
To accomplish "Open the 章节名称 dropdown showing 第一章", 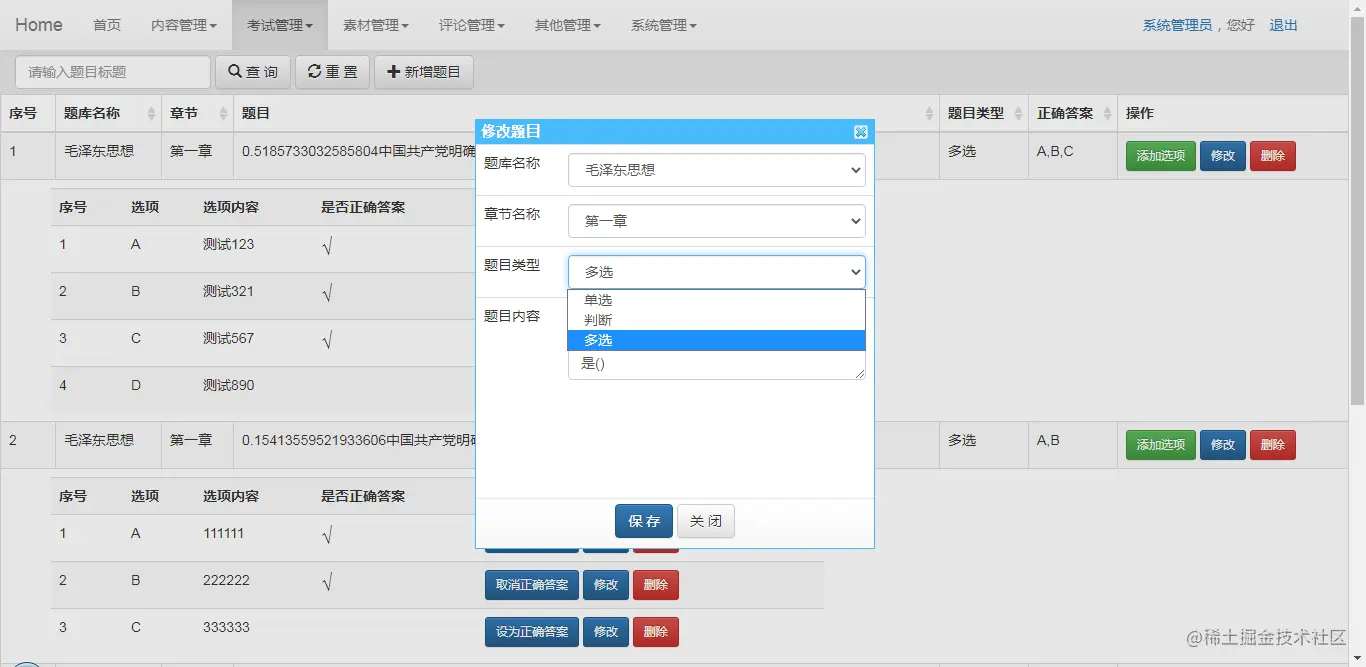I will (717, 221).
